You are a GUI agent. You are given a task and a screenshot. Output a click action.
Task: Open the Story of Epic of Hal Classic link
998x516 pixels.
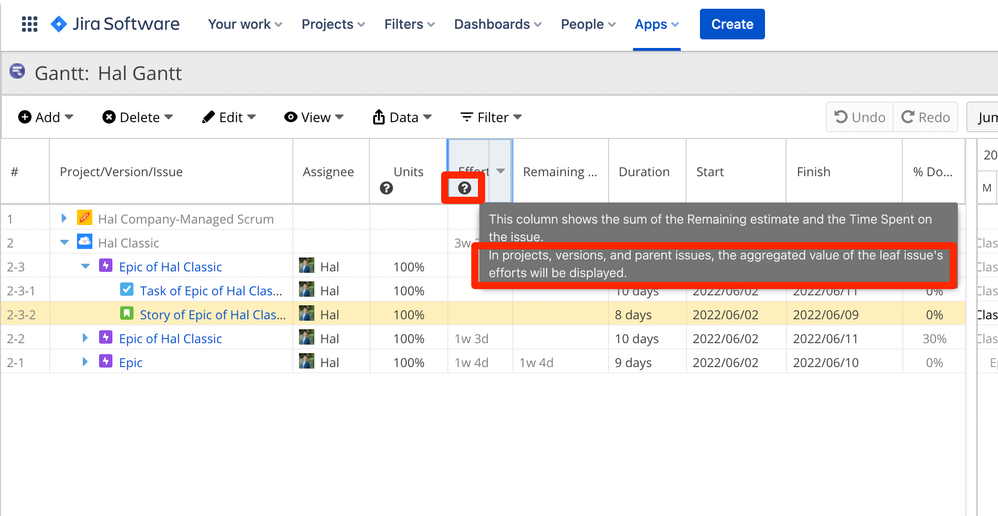(x=213, y=314)
